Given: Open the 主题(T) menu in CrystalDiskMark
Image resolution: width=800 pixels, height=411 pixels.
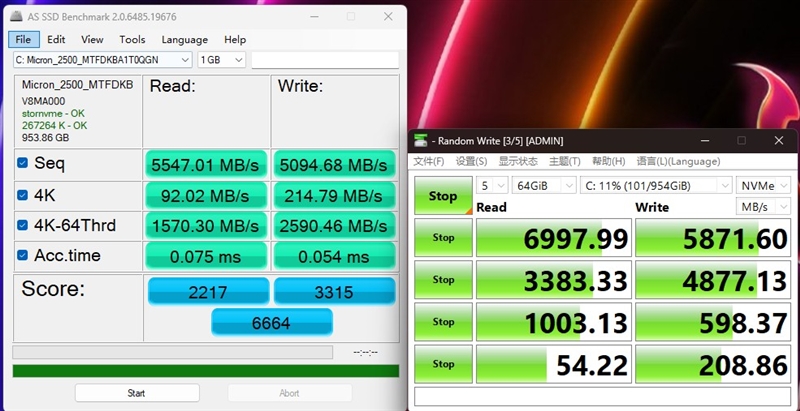Looking at the screenshot, I should tap(565, 161).
